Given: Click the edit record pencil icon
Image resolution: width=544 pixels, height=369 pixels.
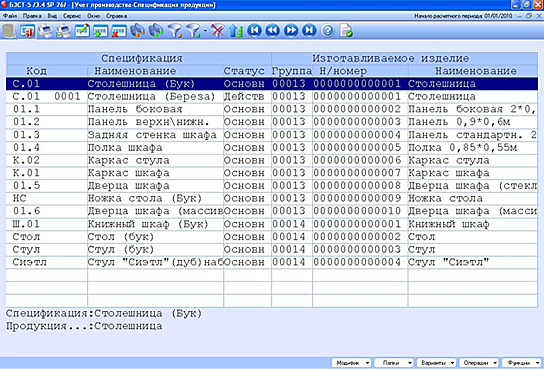Looking at the screenshot, I should (82, 31).
